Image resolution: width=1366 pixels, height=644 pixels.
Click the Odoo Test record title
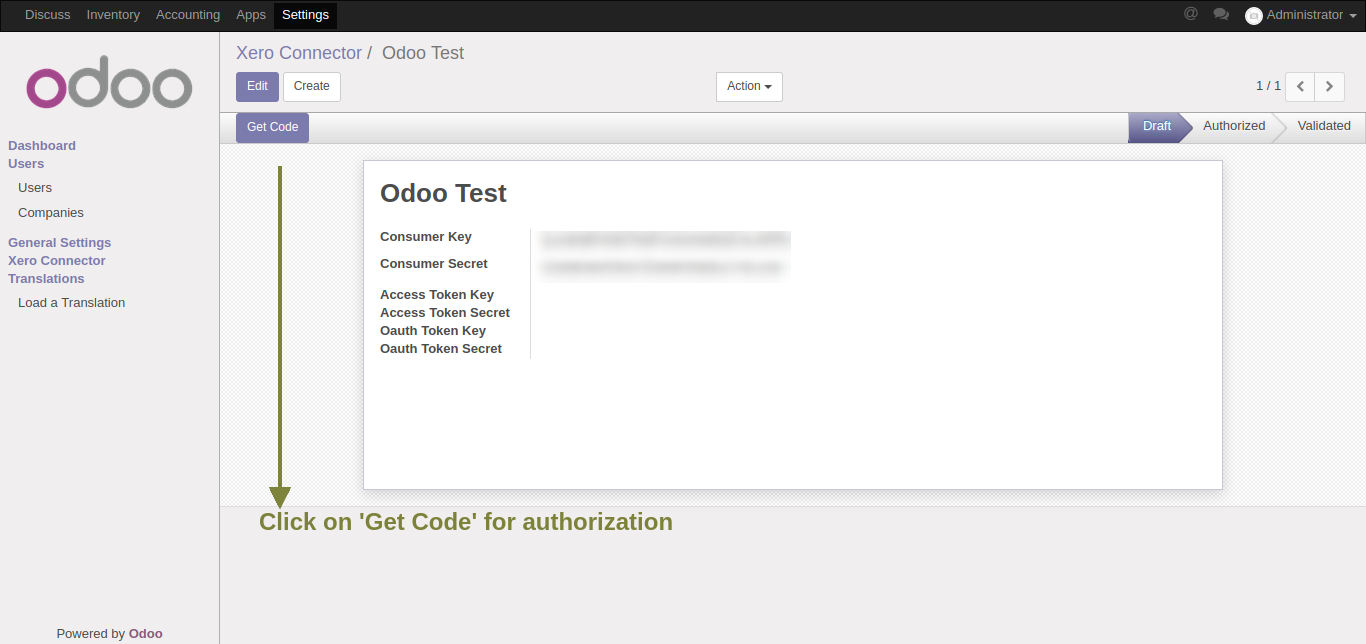tap(444, 193)
